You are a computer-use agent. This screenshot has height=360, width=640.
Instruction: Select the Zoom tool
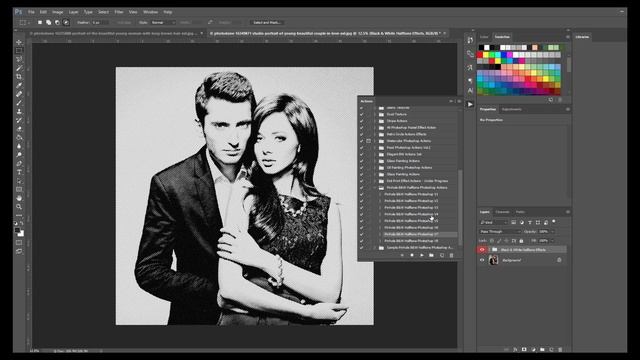pyautogui.click(x=19, y=207)
